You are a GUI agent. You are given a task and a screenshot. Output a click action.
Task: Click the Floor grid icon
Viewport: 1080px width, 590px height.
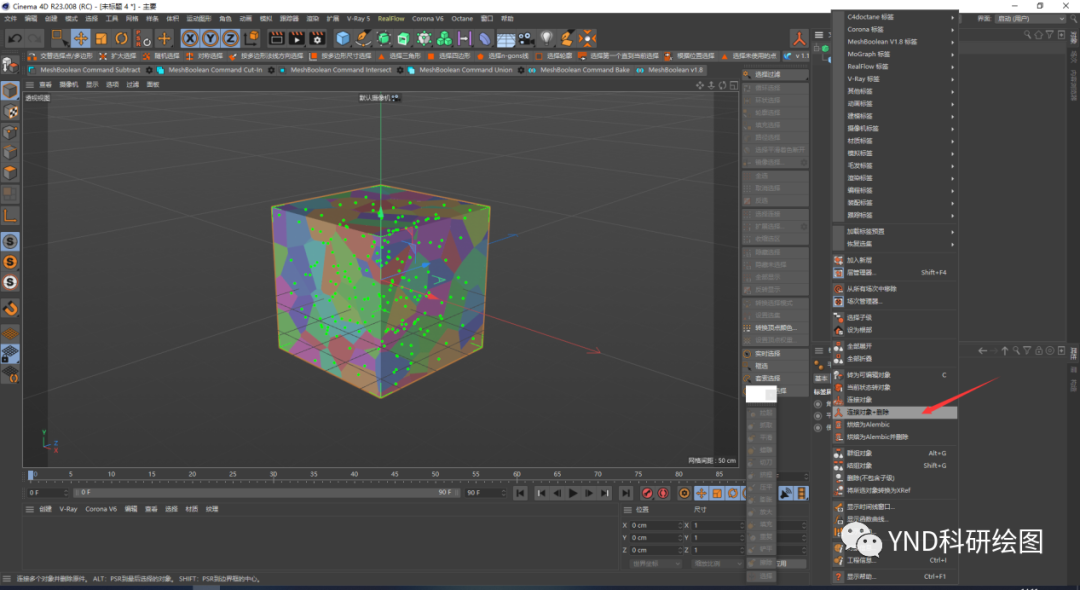tap(506, 39)
